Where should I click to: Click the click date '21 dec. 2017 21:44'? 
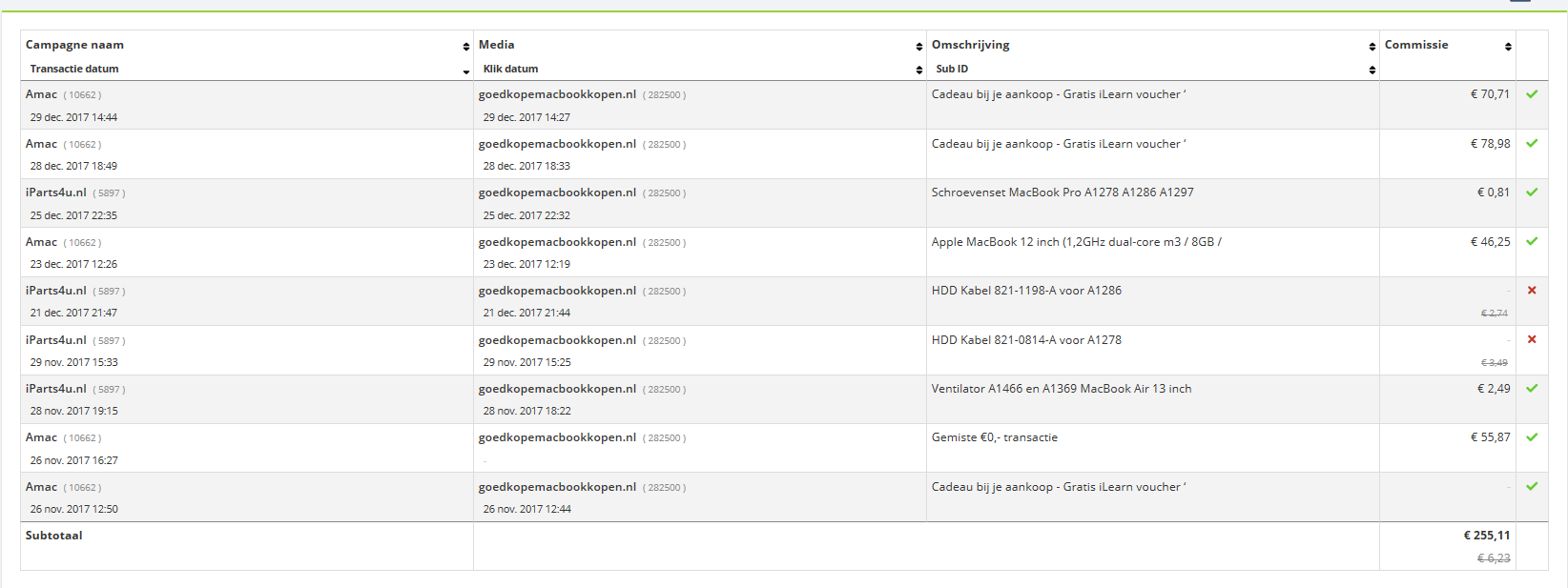point(526,313)
